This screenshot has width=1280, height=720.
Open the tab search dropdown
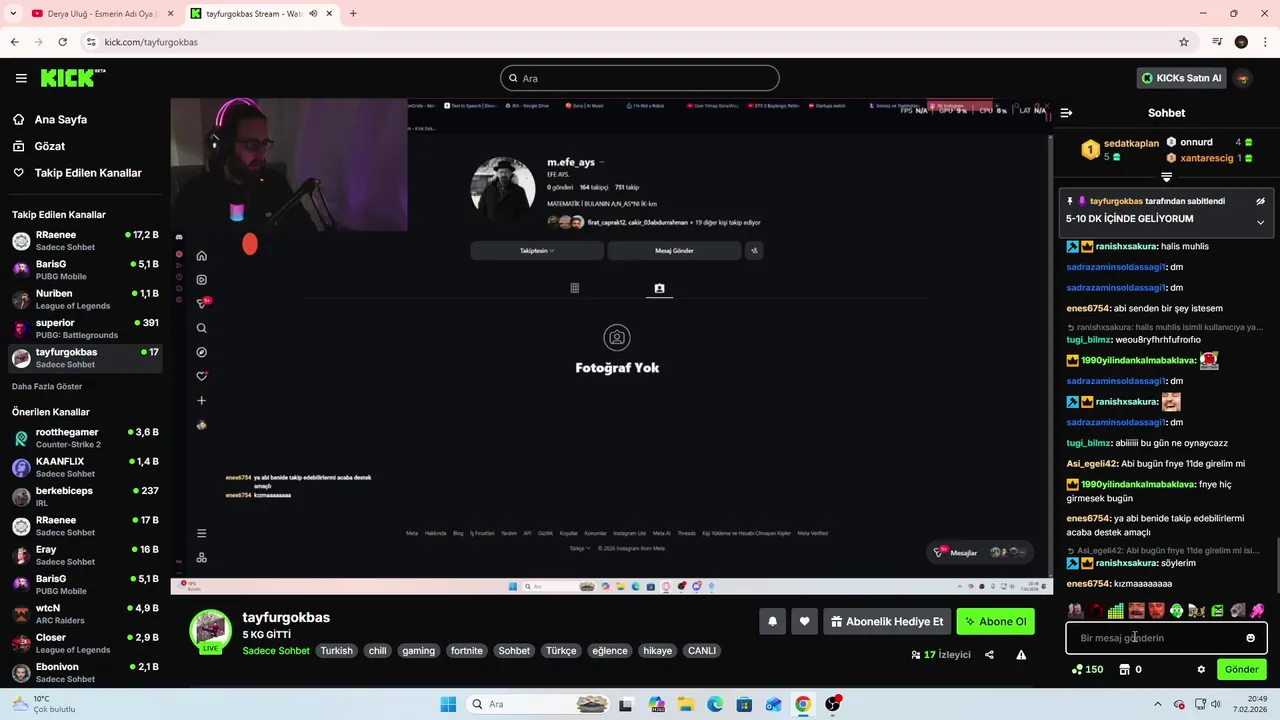tap(13, 14)
